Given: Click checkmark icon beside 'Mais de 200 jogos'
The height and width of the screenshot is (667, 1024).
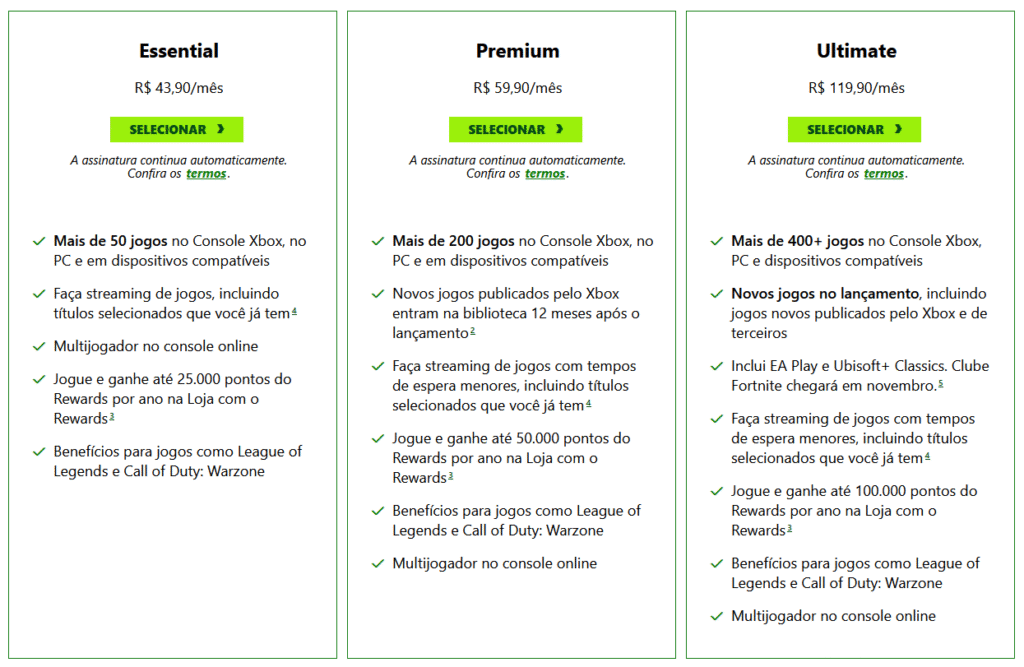Looking at the screenshot, I should click(378, 242).
